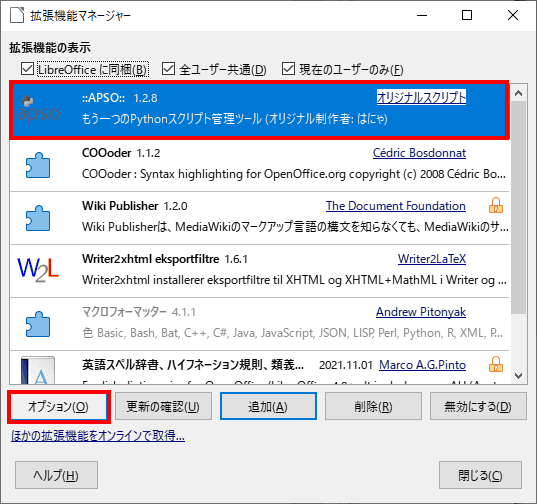537x504 pixels.
Task: Open the Cédric Bosdonnat publisher link
Action: point(419,153)
